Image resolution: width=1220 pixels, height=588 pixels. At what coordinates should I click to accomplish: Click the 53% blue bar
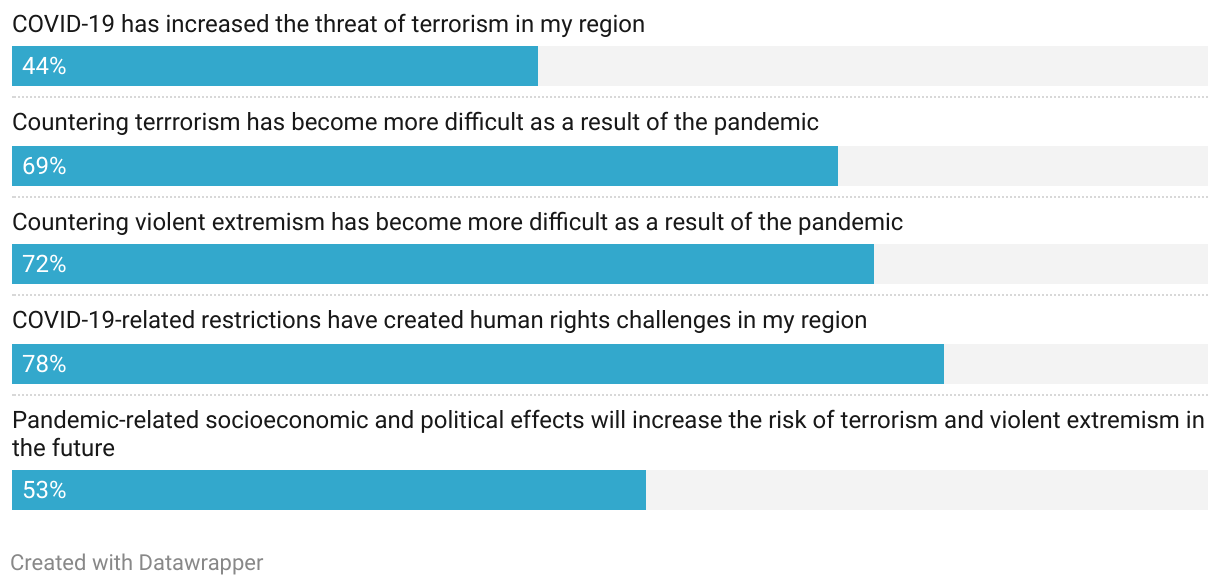click(329, 490)
